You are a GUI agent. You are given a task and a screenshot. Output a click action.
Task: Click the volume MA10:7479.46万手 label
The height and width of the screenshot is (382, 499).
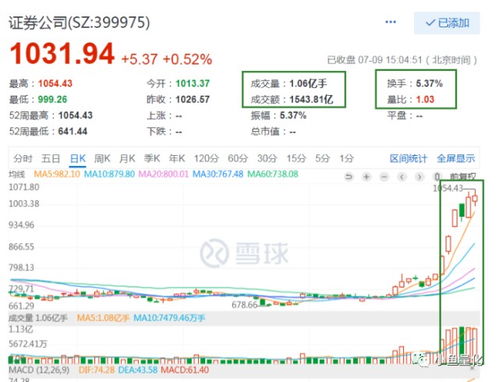pos(169,318)
